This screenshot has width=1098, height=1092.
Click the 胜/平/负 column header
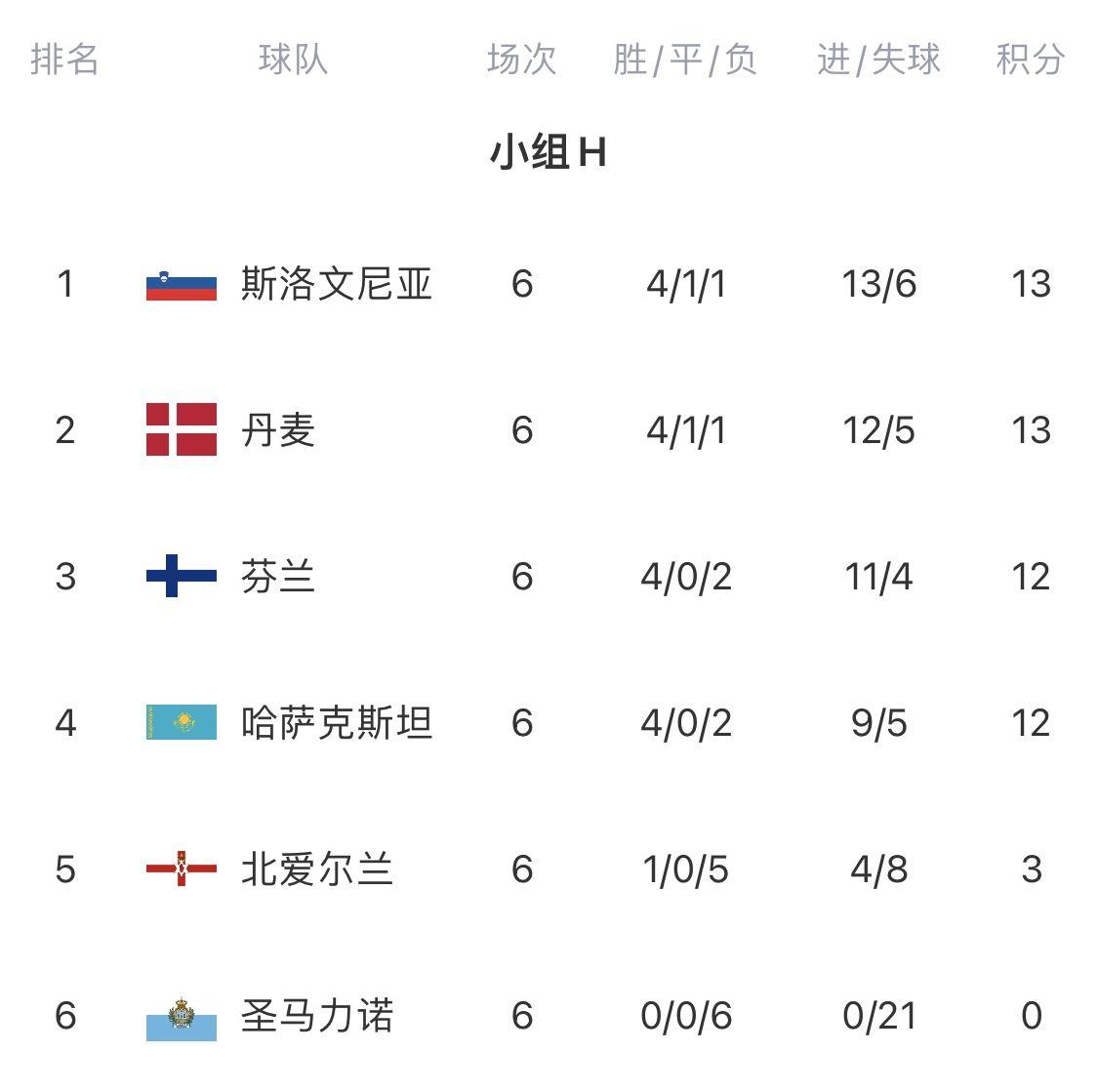[685, 60]
